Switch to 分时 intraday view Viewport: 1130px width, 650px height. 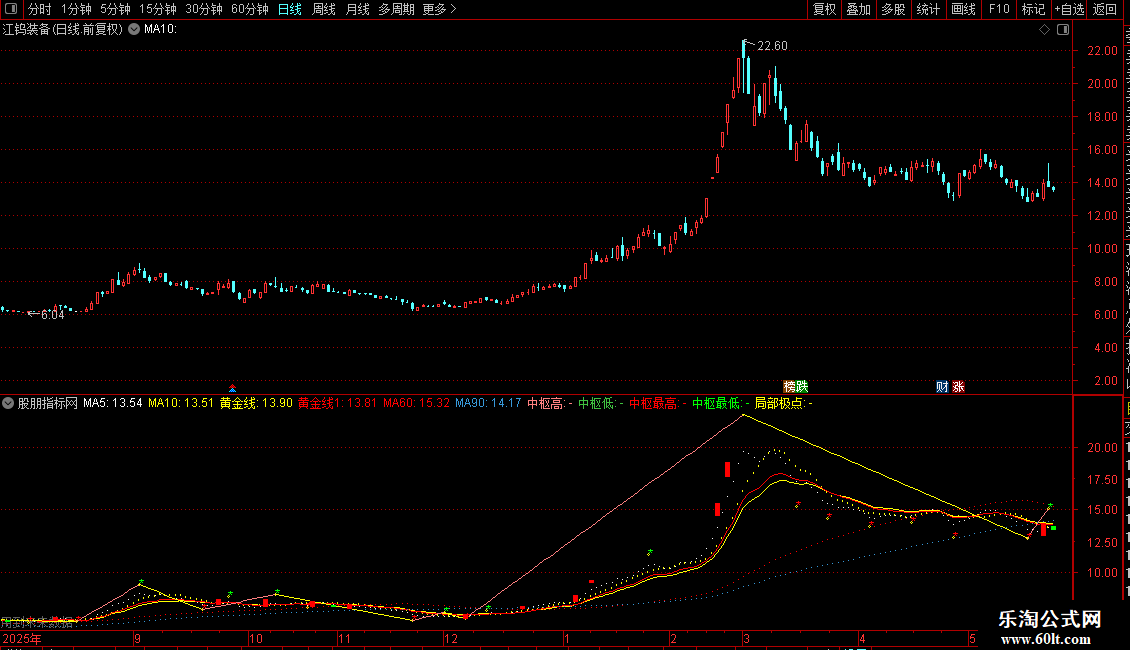click(x=40, y=9)
